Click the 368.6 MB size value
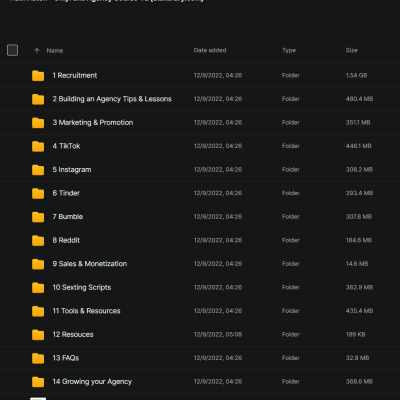Screen dimensions: 400x400 [359, 382]
